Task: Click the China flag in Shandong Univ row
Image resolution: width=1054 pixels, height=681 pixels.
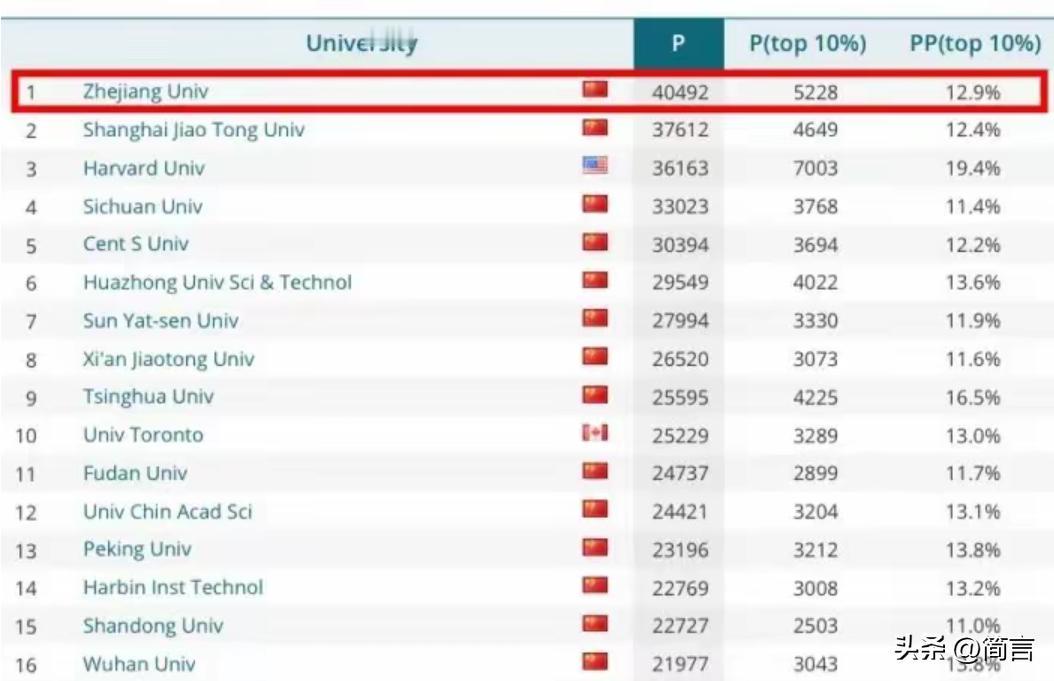Action: [595, 623]
